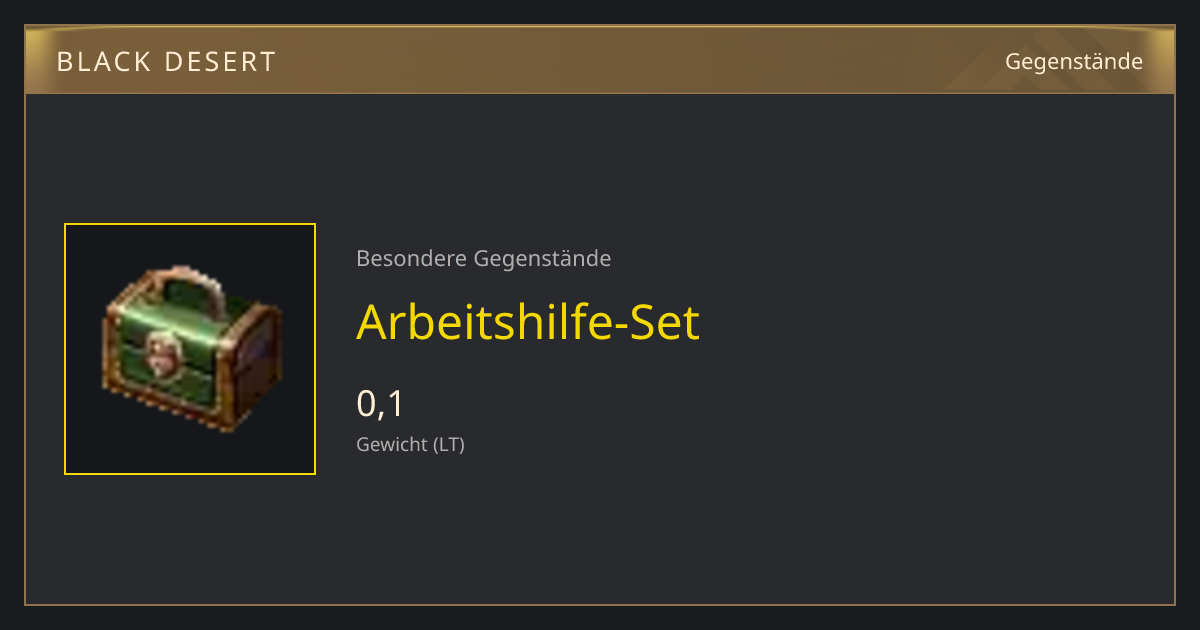Click the word Besondere in the category line
This screenshot has width=1200, height=630.
411,259
